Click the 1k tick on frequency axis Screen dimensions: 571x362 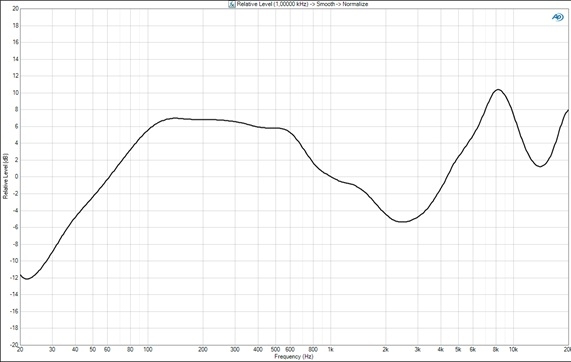[330, 350]
